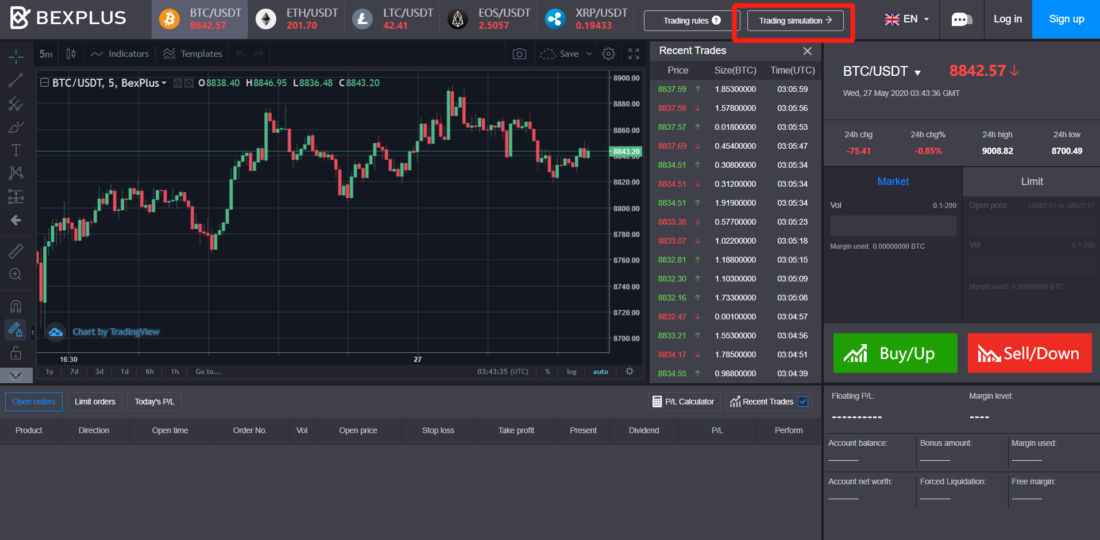Toggle auto scale on chart
The width and height of the screenshot is (1100, 540).
pos(601,372)
